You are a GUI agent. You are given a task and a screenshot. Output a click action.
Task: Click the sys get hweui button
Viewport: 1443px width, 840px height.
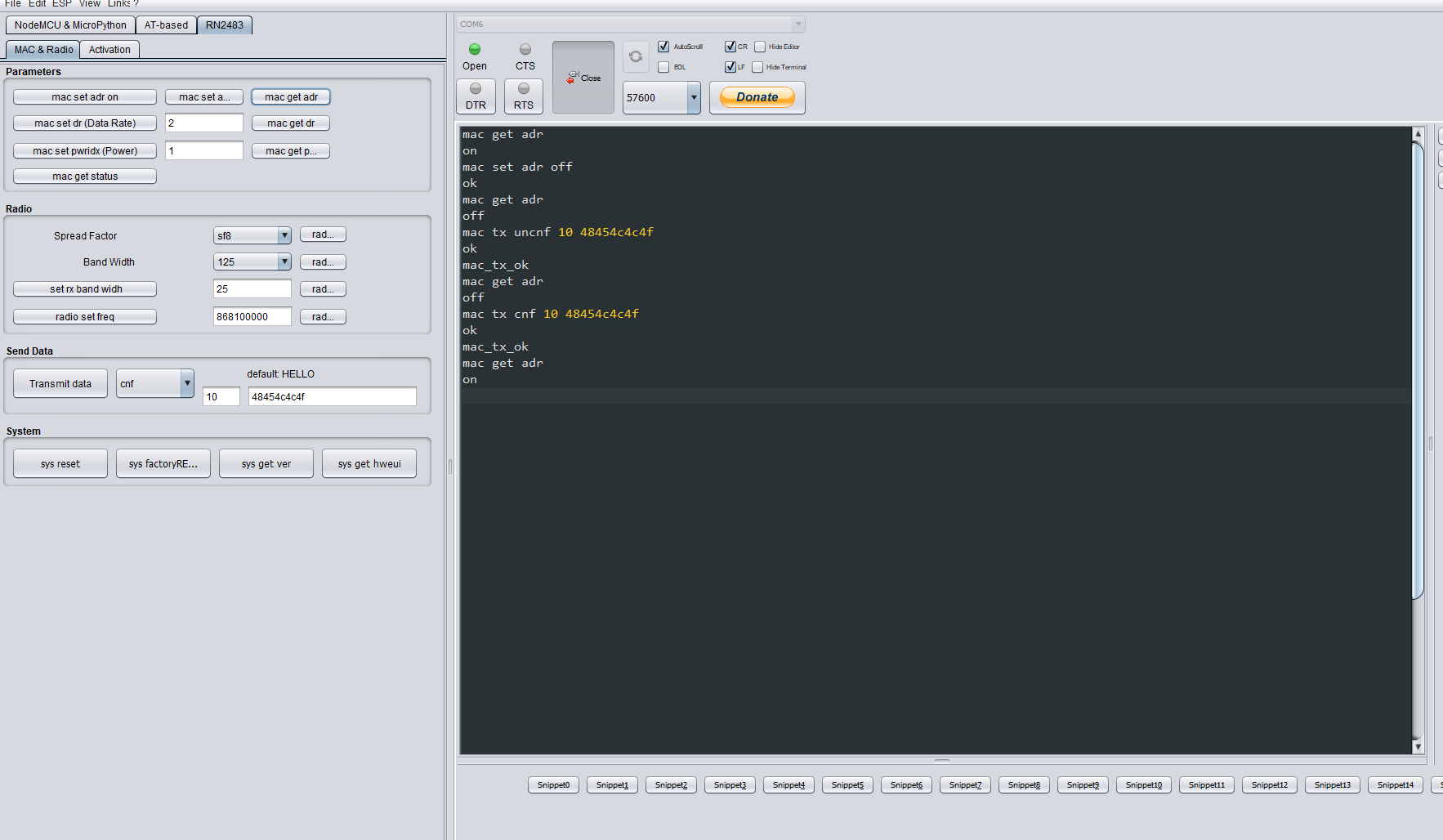point(369,463)
